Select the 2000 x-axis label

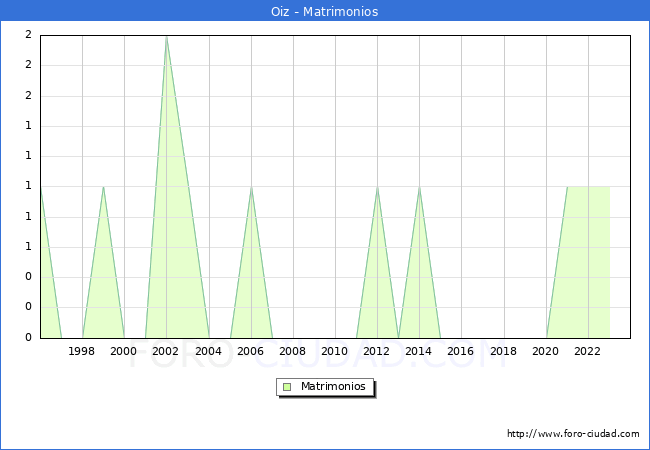[124, 351]
